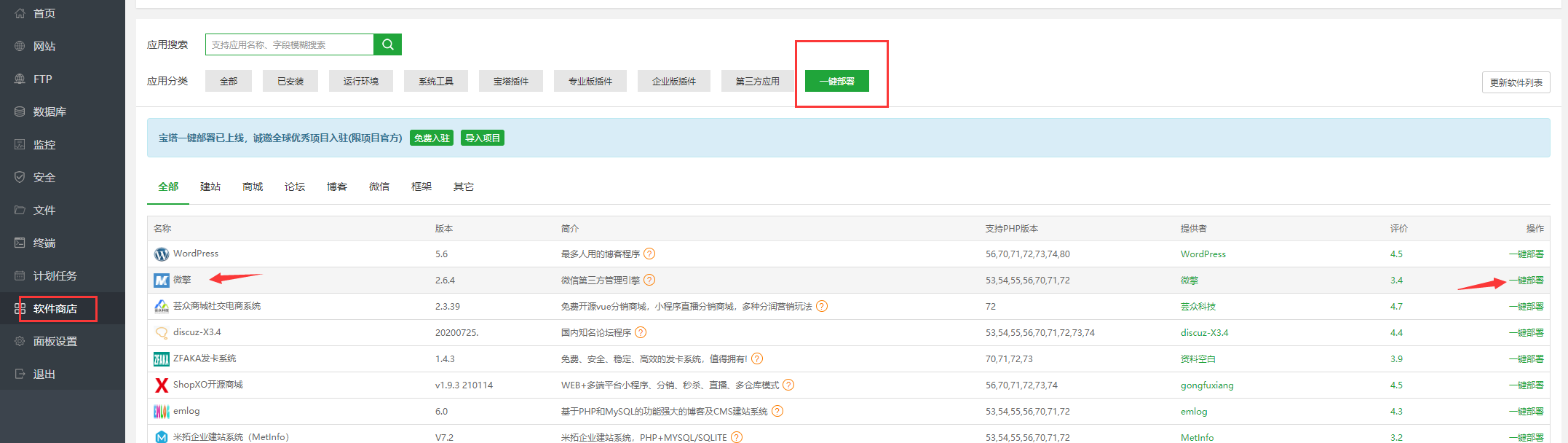Click the help icon in 微擎 description
Image resolution: width=1568 pixels, height=443 pixels.
pyautogui.click(x=649, y=280)
